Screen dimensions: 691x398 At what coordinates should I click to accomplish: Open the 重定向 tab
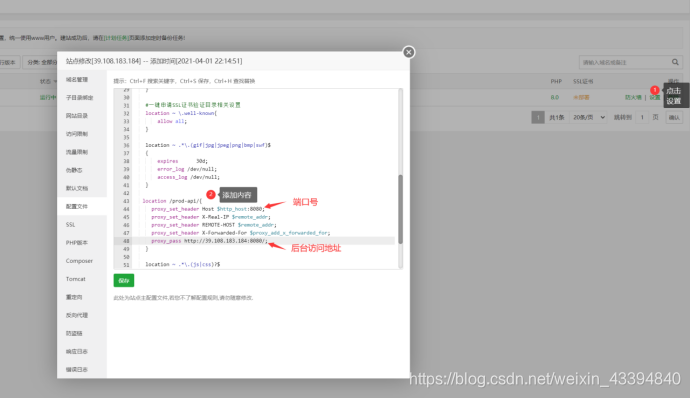[74, 297]
